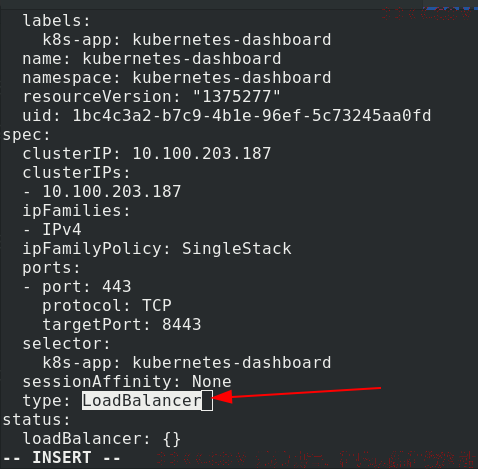Click the labels: key

[x=56, y=21]
